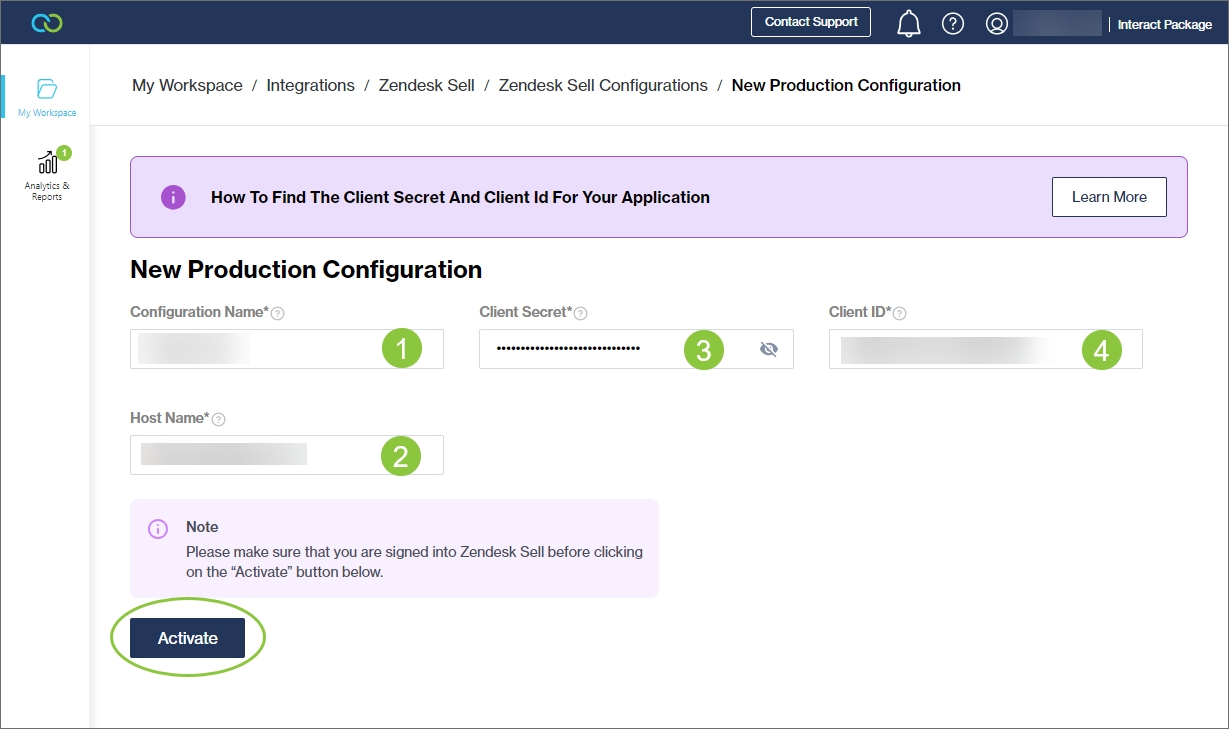This screenshot has width=1229, height=729.
Task: Click the Contact Support button
Action: tap(811, 22)
